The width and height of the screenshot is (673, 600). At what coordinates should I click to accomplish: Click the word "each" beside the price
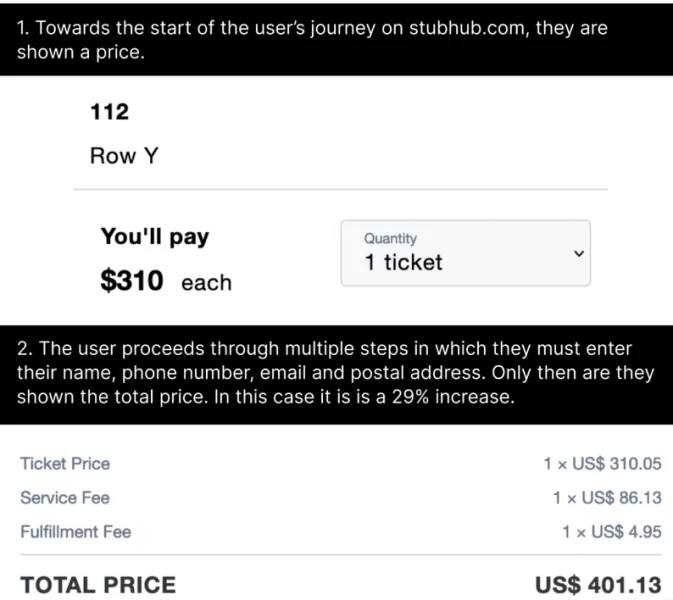tap(206, 283)
